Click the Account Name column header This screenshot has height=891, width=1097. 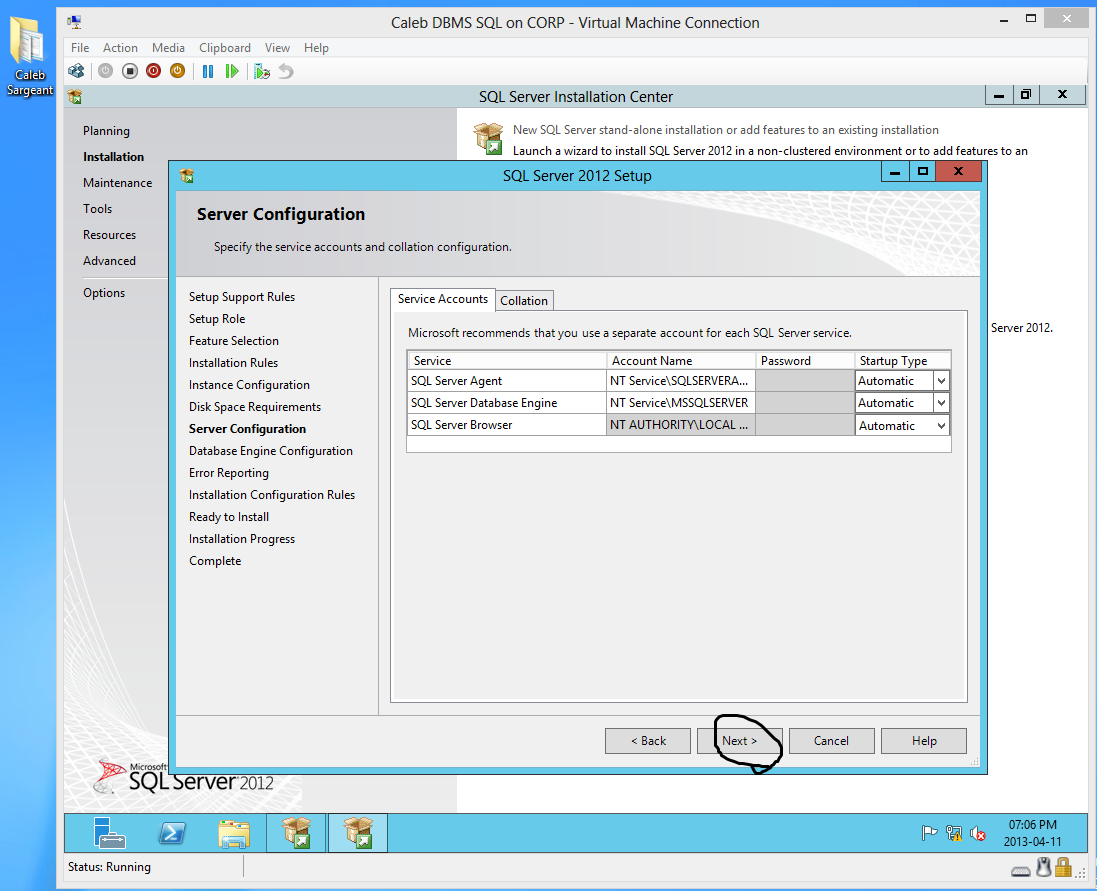click(x=681, y=361)
